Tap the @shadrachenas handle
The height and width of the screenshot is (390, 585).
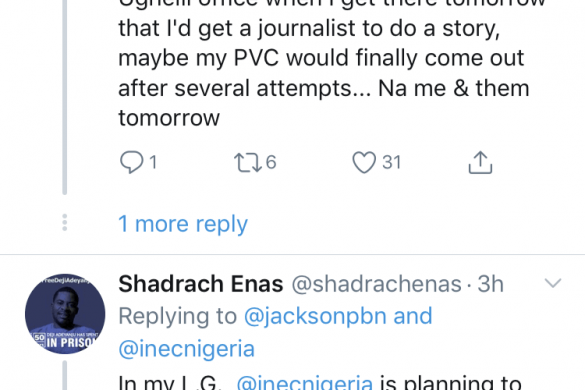coord(376,284)
